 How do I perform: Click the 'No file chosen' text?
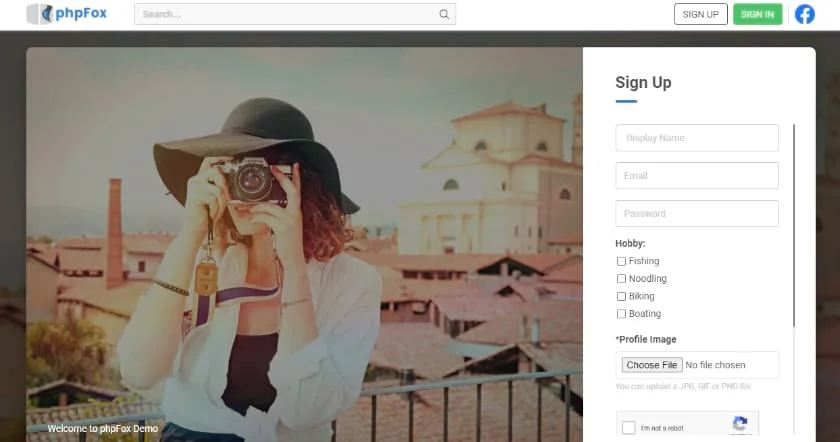pyautogui.click(x=715, y=365)
